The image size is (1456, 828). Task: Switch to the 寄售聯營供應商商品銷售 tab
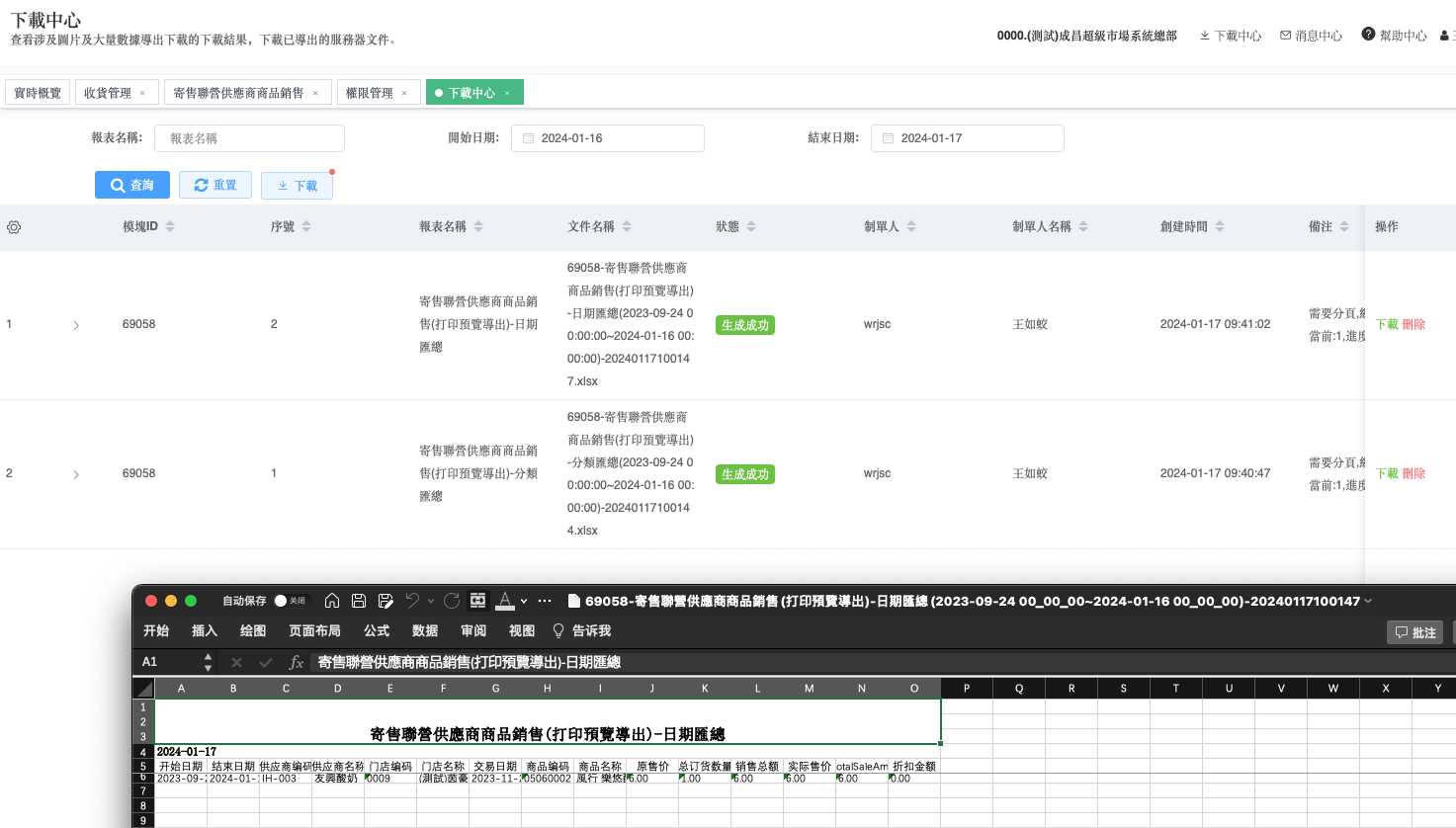tap(238, 93)
